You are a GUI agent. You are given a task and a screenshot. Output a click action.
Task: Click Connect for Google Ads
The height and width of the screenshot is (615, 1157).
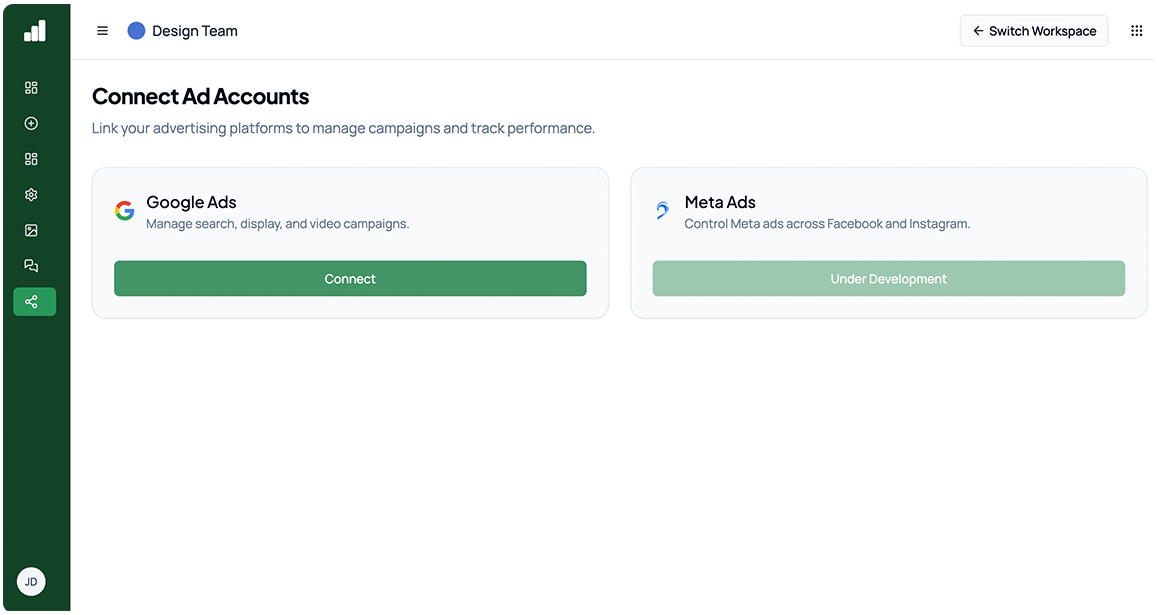pyautogui.click(x=350, y=278)
